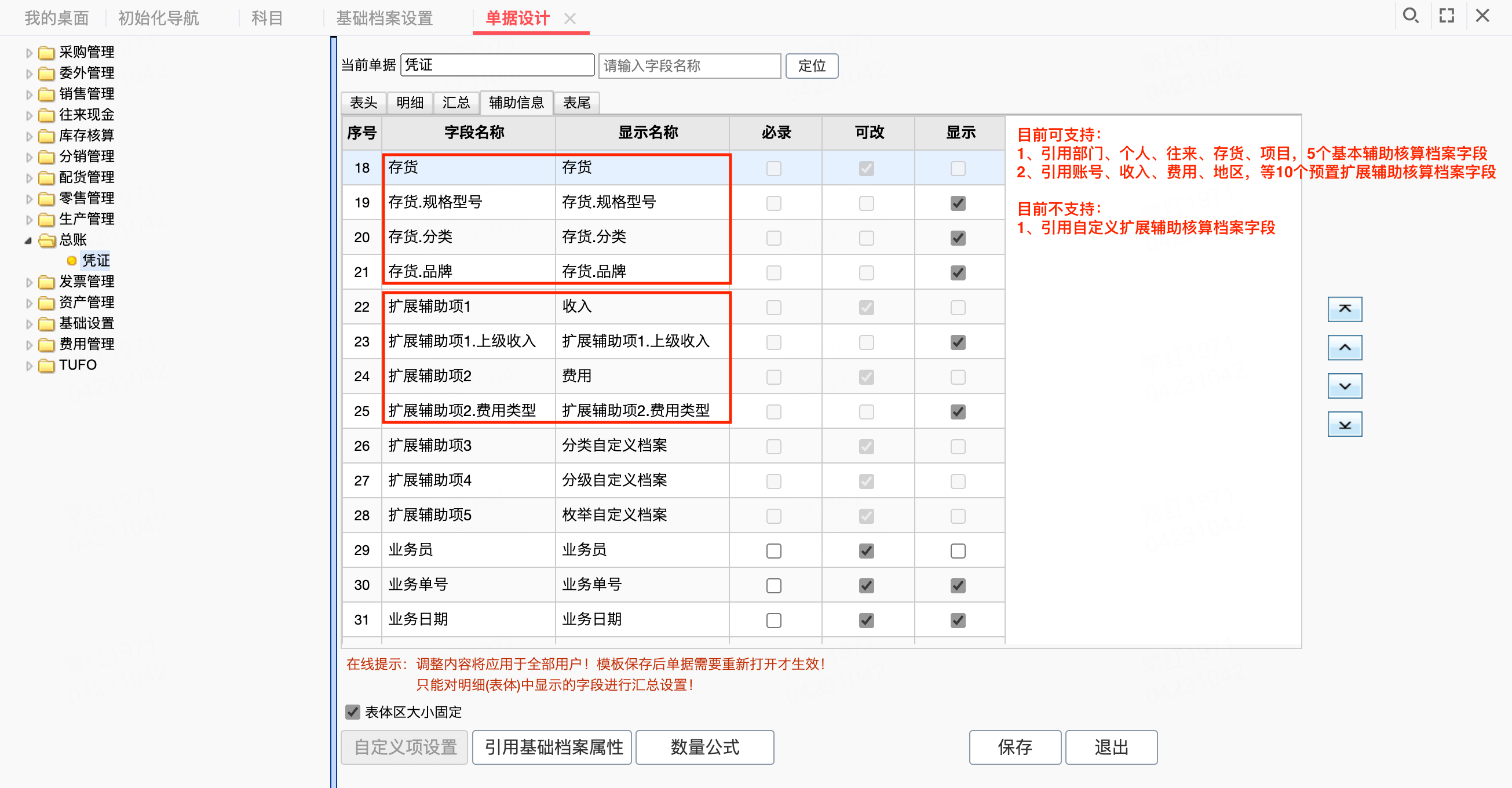Click the fullscreen expand icon
This screenshot has height=788, width=1512.
1447,16
